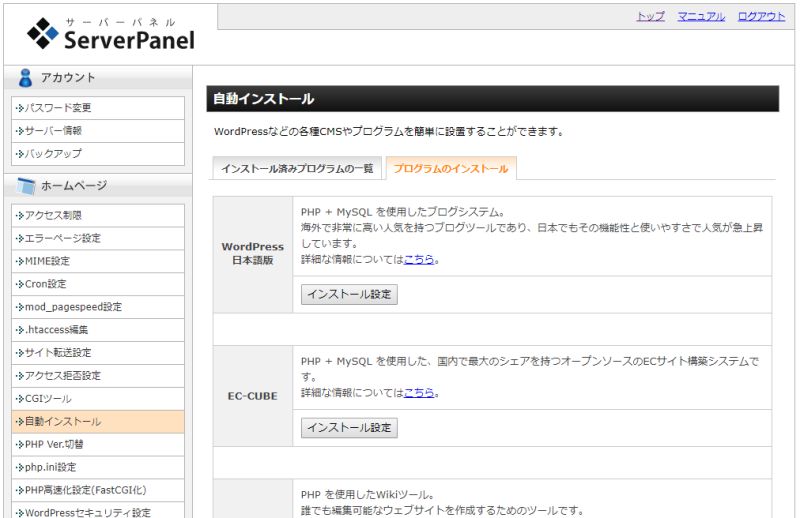Open パスワード変更 in sidebar
800x518 pixels.
point(98,108)
